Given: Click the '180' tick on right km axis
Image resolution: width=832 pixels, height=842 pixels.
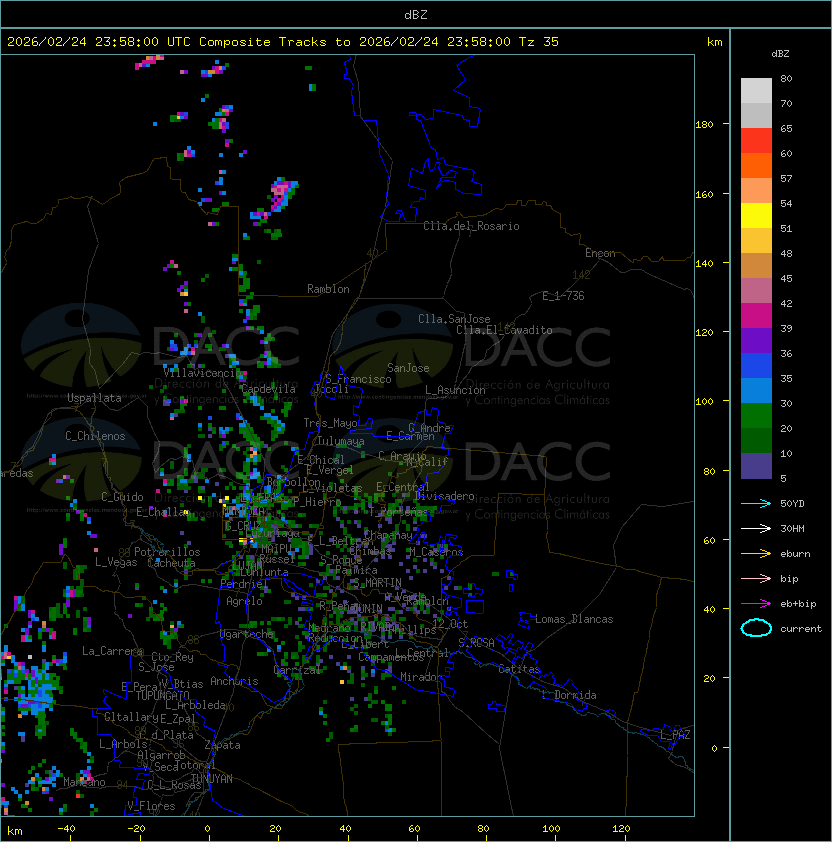Looking at the screenshot, I should tap(704, 125).
